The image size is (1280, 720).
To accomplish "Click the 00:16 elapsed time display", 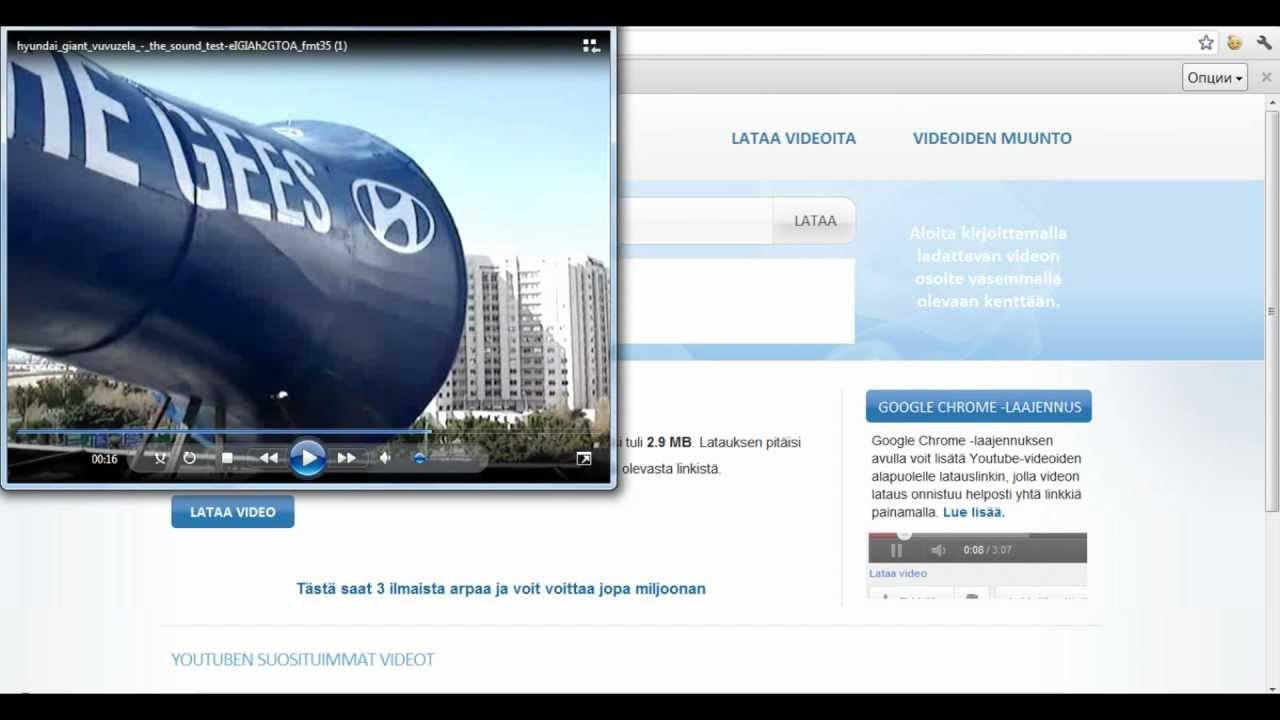I will [x=105, y=459].
